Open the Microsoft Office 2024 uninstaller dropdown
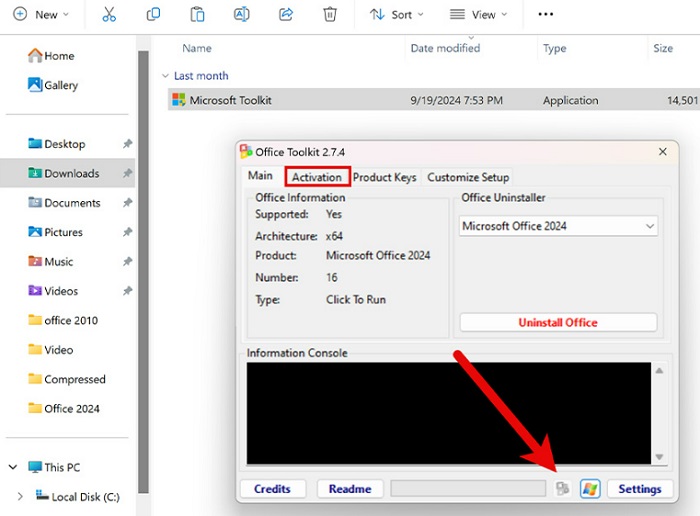 (558, 226)
